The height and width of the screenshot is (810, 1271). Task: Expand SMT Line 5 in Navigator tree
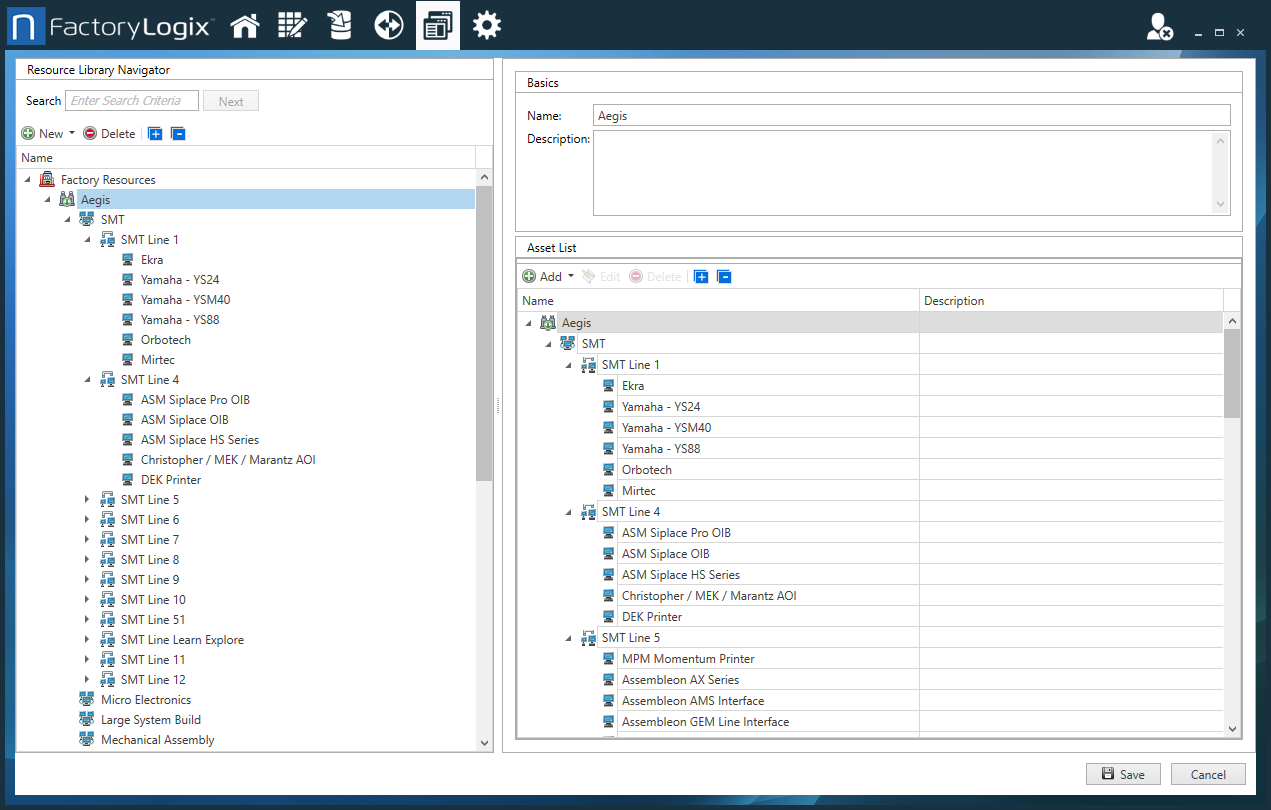coord(87,500)
